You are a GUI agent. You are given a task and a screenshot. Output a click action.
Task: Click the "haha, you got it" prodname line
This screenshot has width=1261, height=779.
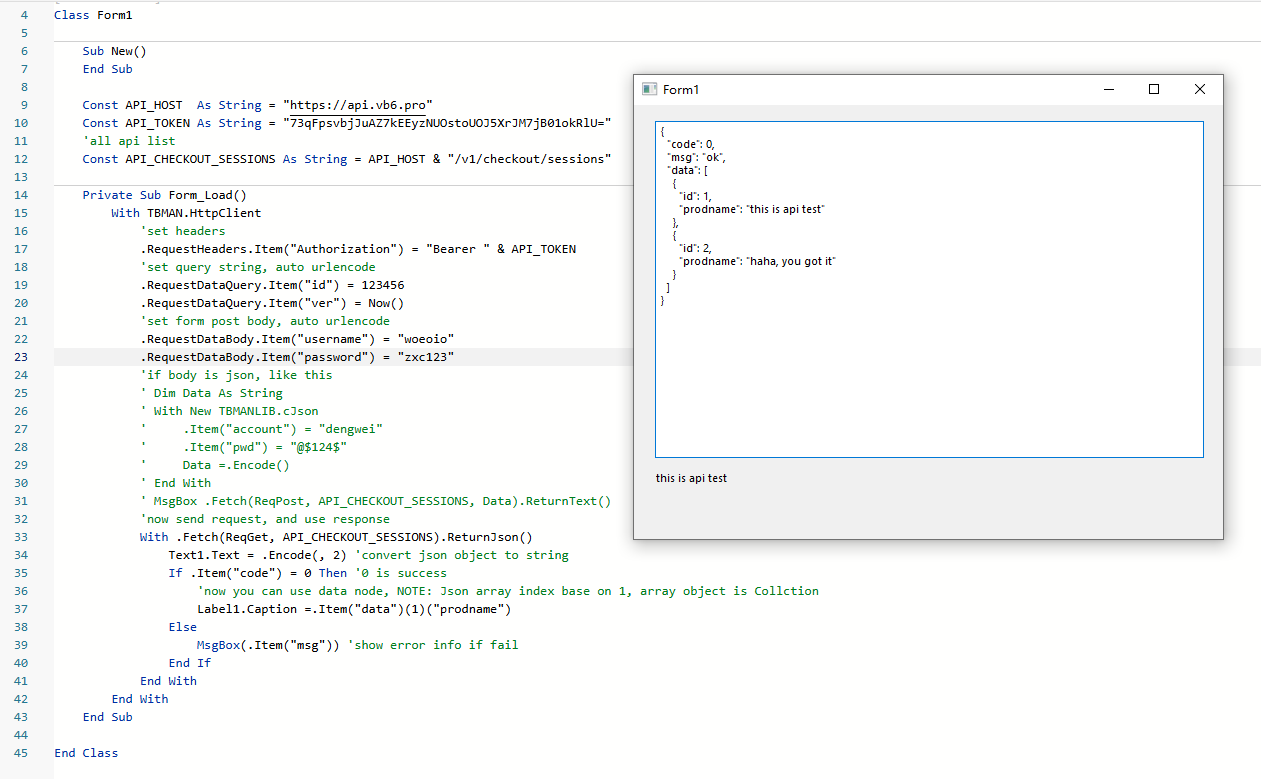point(757,261)
